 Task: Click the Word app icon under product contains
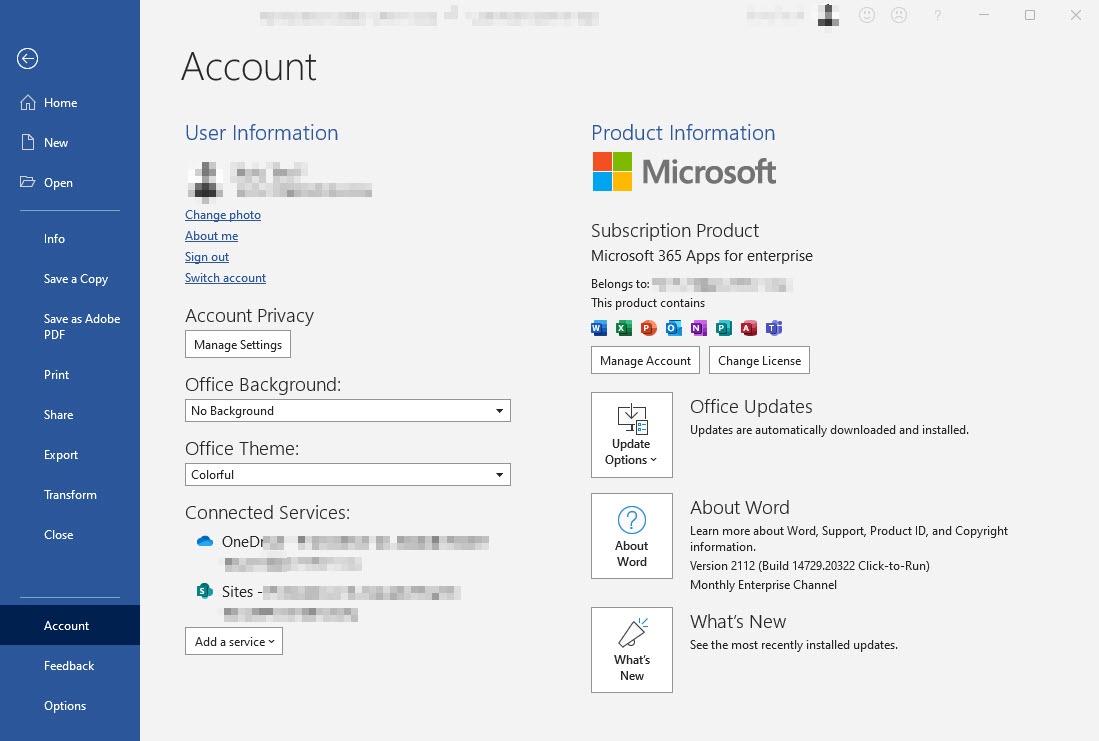click(x=599, y=328)
